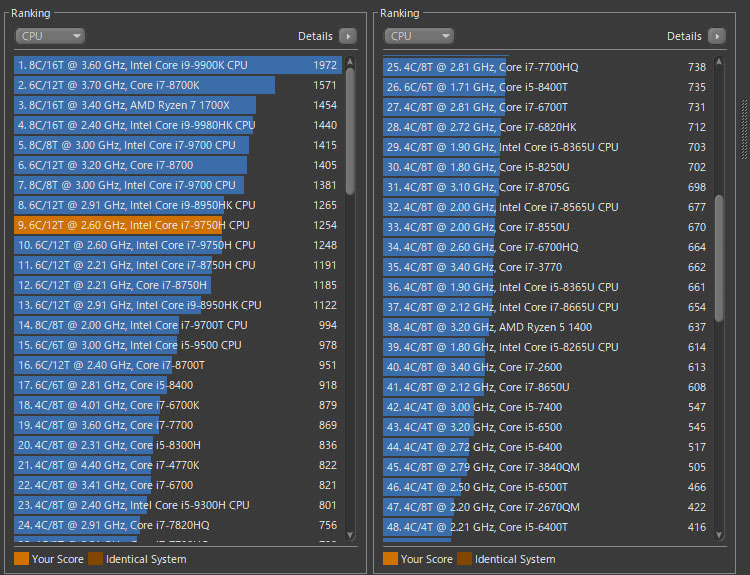Select the Core i7-8705G row
The height and width of the screenshot is (575, 750).
[547, 188]
